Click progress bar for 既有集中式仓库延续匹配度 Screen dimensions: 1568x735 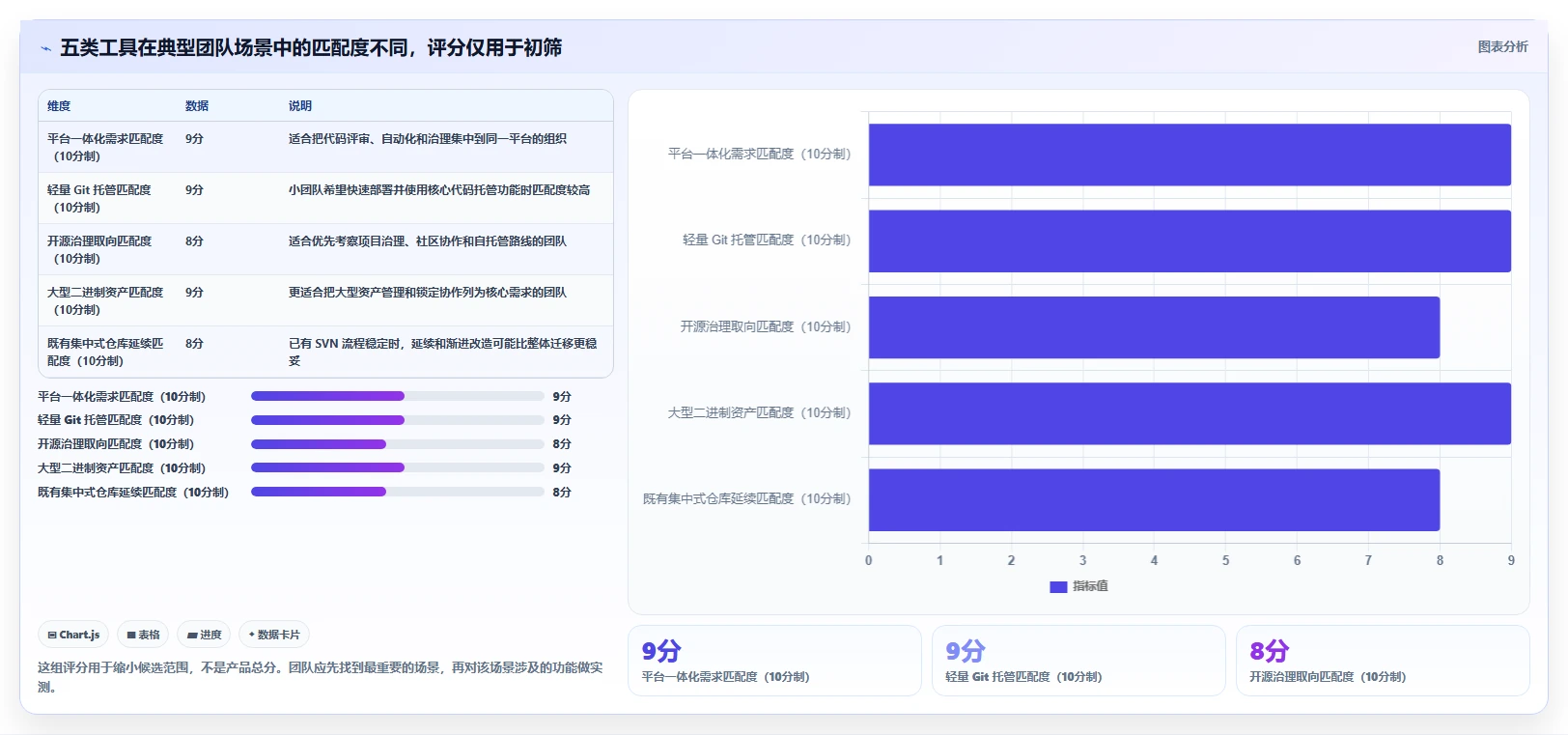coord(398,492)
